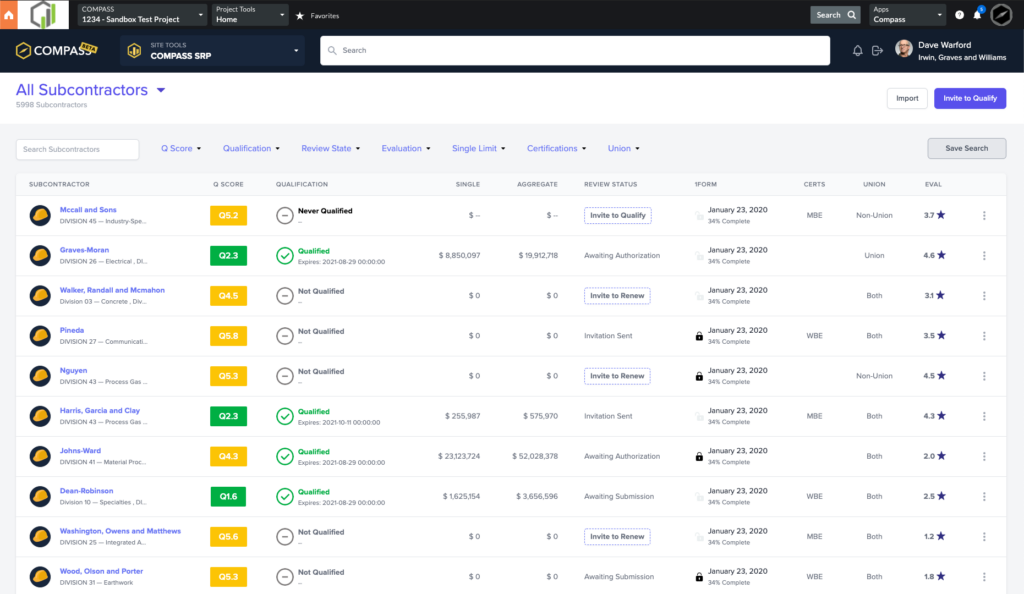Viewport: 1024px width, 594px height.
Task: Click the orange home icon
Action: 8,14
